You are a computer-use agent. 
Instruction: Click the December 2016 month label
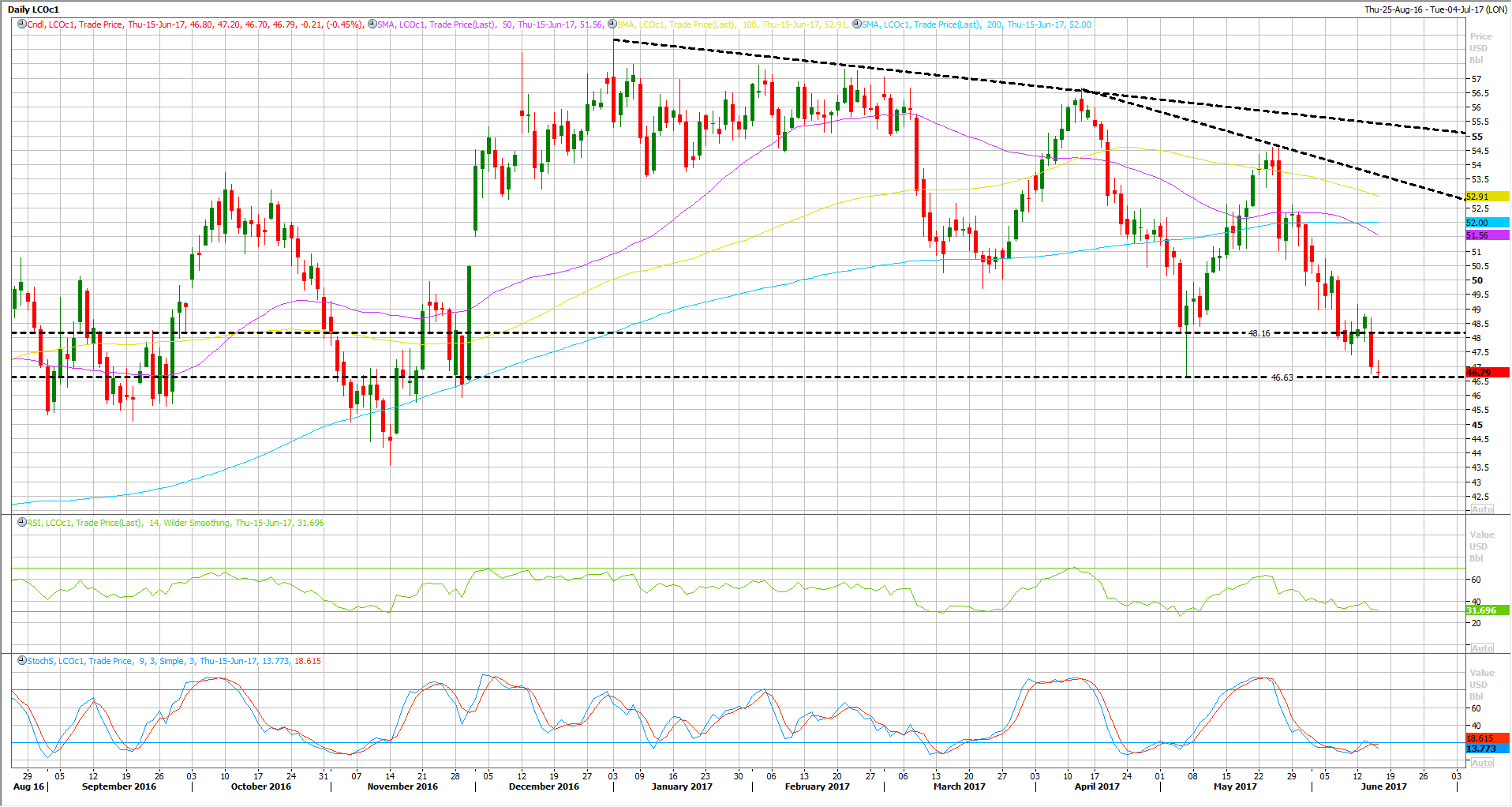click(544, 786)
